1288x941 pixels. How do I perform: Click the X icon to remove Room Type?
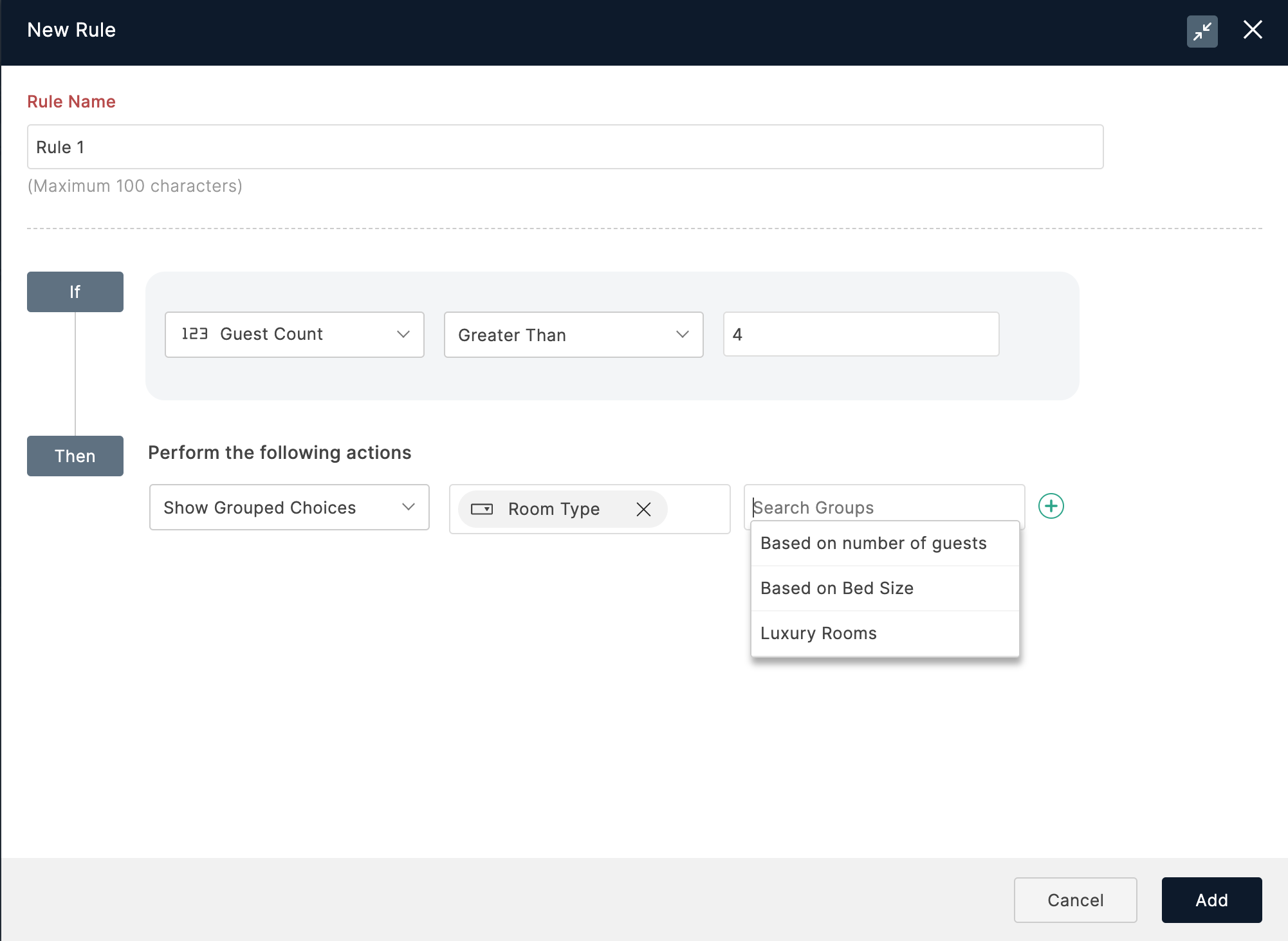pos(643,510)
